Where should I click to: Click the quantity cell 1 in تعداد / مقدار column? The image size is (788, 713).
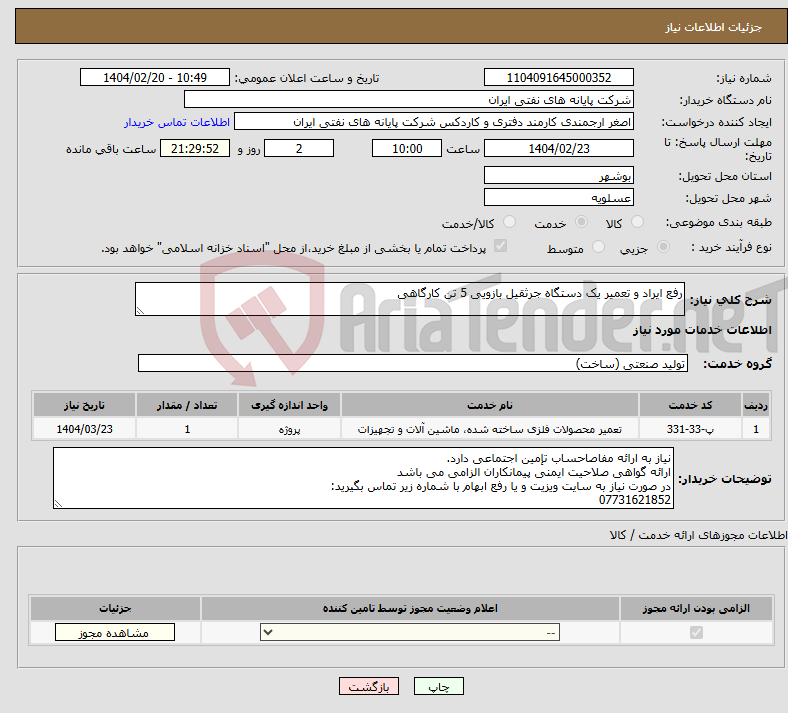pos(187,429)
